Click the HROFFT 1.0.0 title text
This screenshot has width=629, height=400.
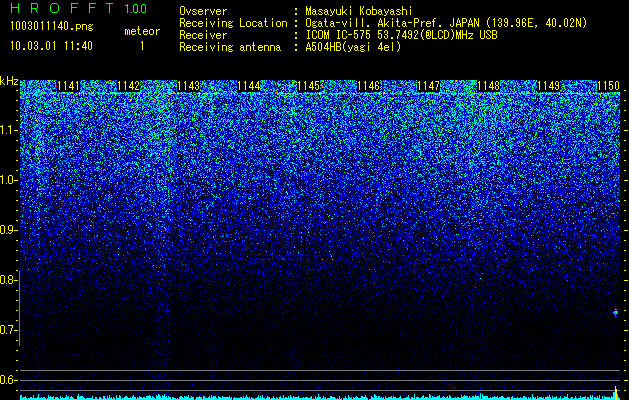pos(79,8)
